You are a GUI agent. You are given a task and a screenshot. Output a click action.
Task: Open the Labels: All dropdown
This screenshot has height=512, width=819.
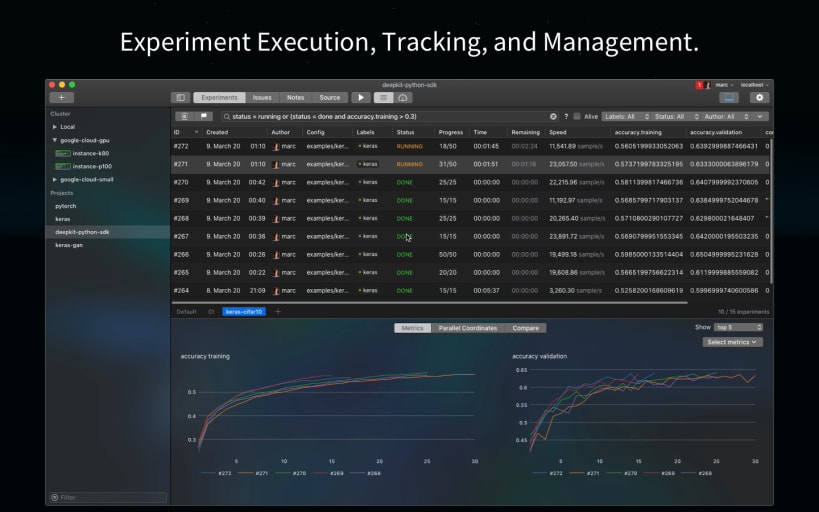[x=626, y=117]
